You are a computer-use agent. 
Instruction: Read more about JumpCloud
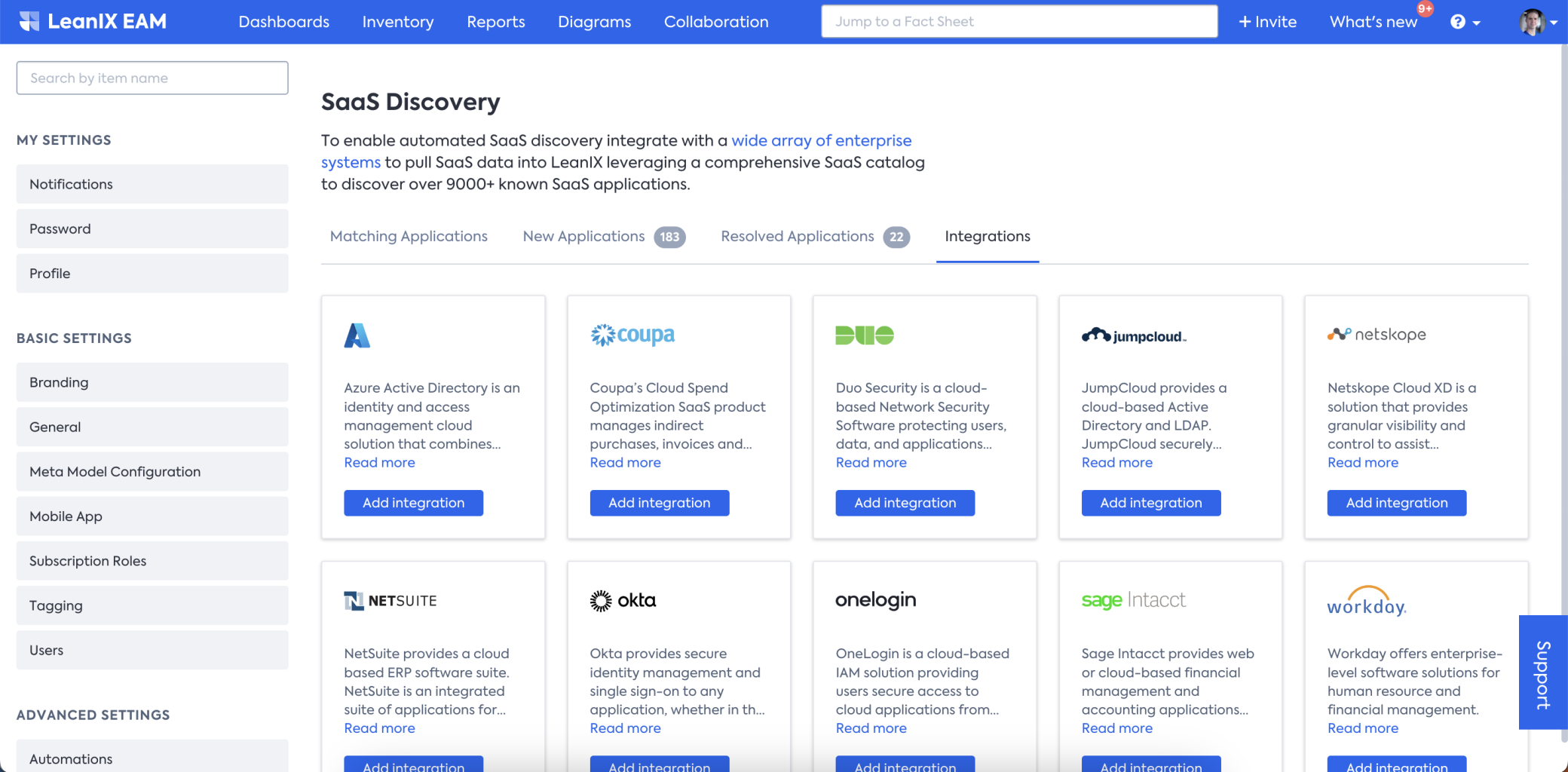click(x=1116, y=462)
